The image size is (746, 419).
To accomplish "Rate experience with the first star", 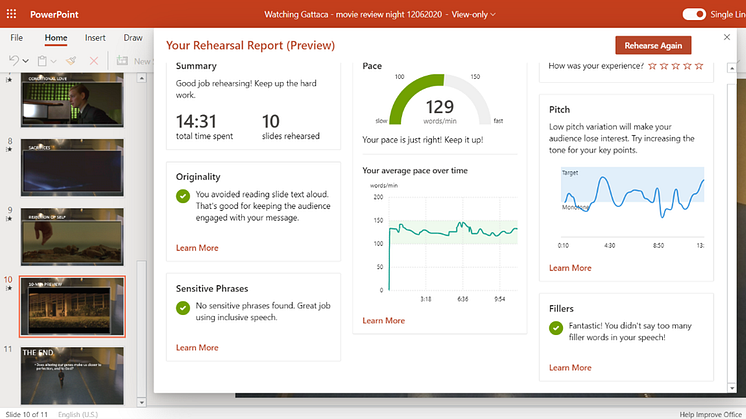I will pos(652,66).
